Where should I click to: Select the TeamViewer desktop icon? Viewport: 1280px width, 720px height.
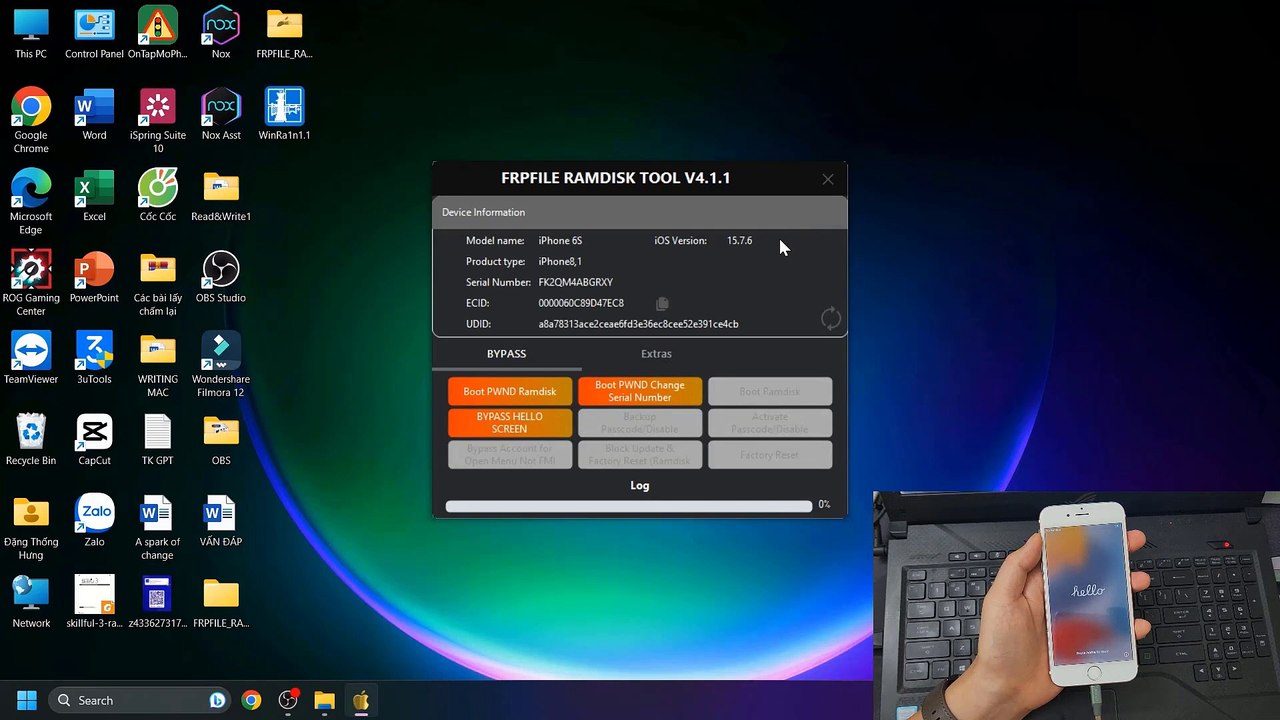(x=31, y=359)
